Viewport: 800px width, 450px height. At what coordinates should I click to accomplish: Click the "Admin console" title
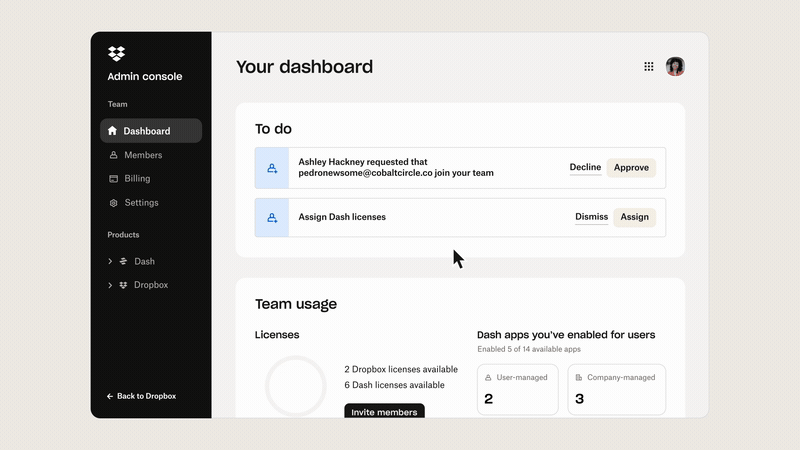click(x=145, y=77)
